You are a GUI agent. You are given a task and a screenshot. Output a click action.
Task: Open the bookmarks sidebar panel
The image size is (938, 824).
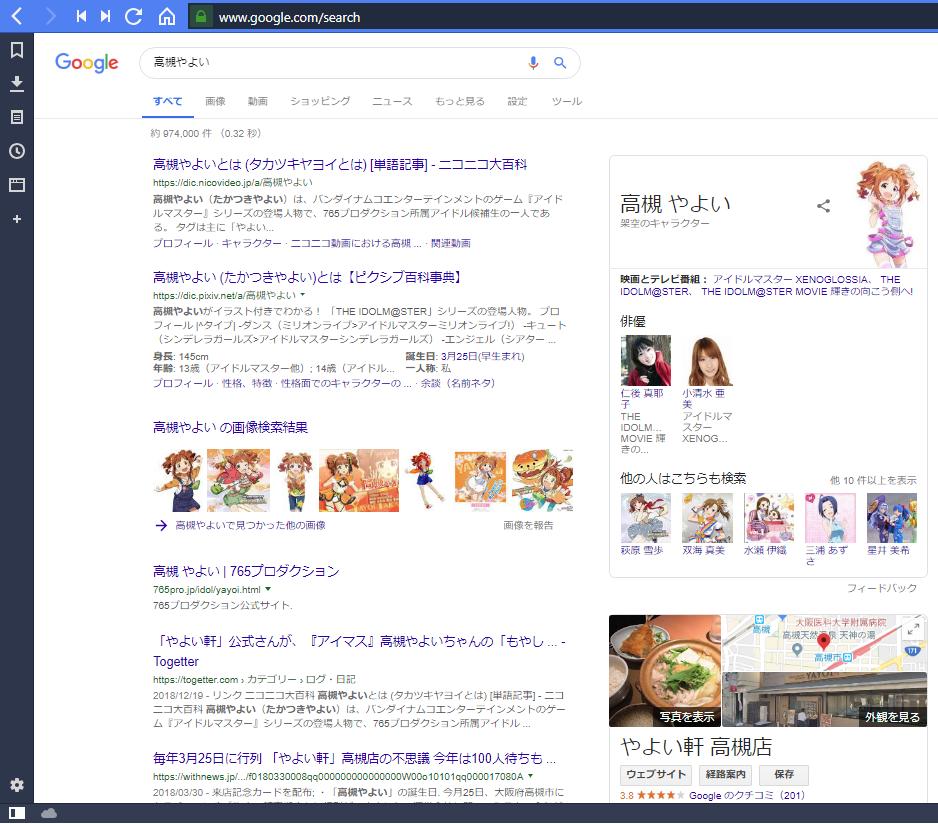(17, 50)
